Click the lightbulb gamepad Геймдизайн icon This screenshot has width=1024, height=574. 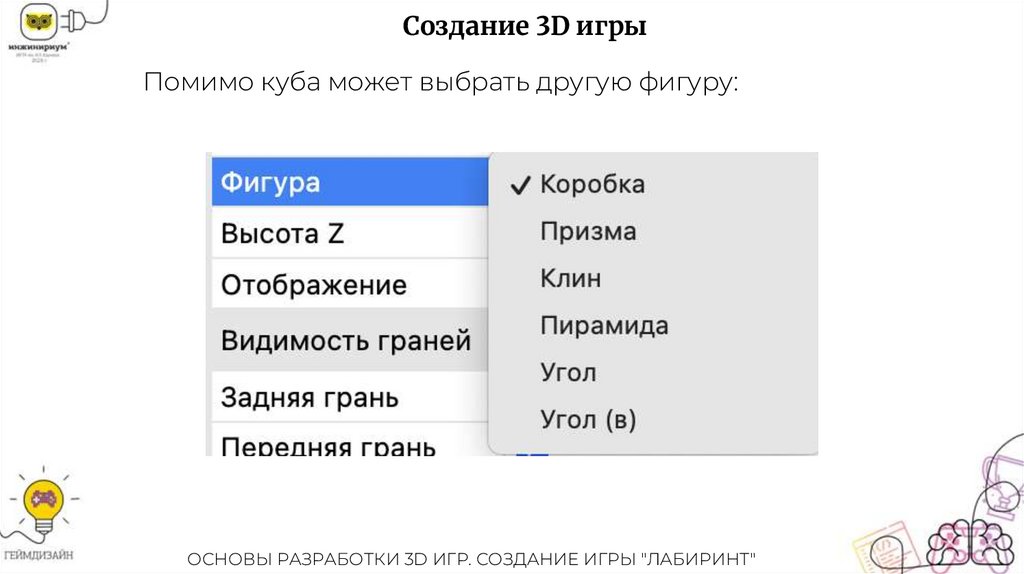[41, 503]
